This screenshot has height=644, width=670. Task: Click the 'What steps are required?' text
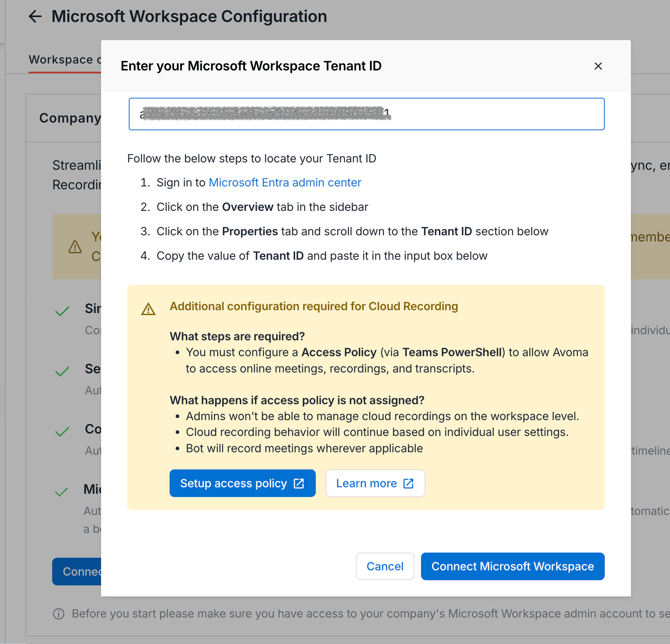pos(237,336)
